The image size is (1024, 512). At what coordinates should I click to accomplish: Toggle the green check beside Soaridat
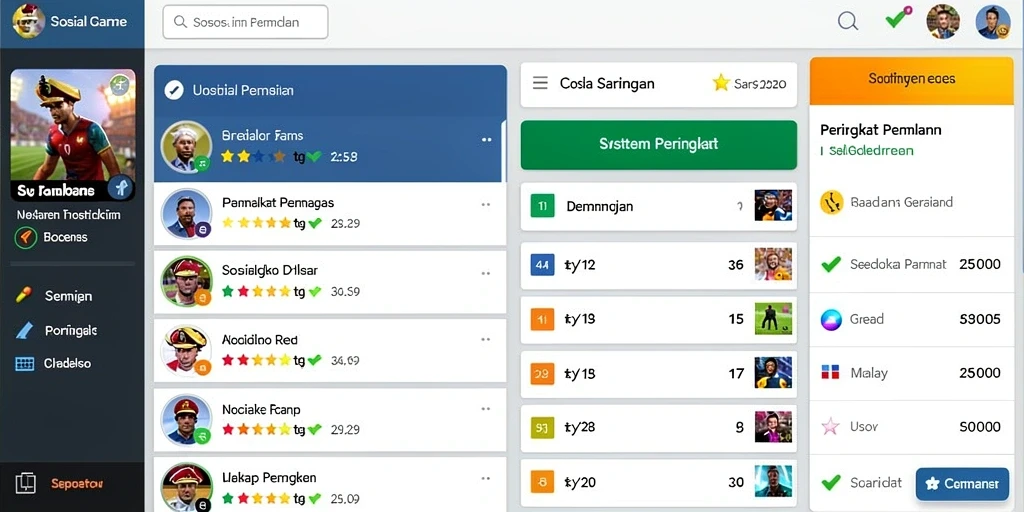tap(831, 483)
